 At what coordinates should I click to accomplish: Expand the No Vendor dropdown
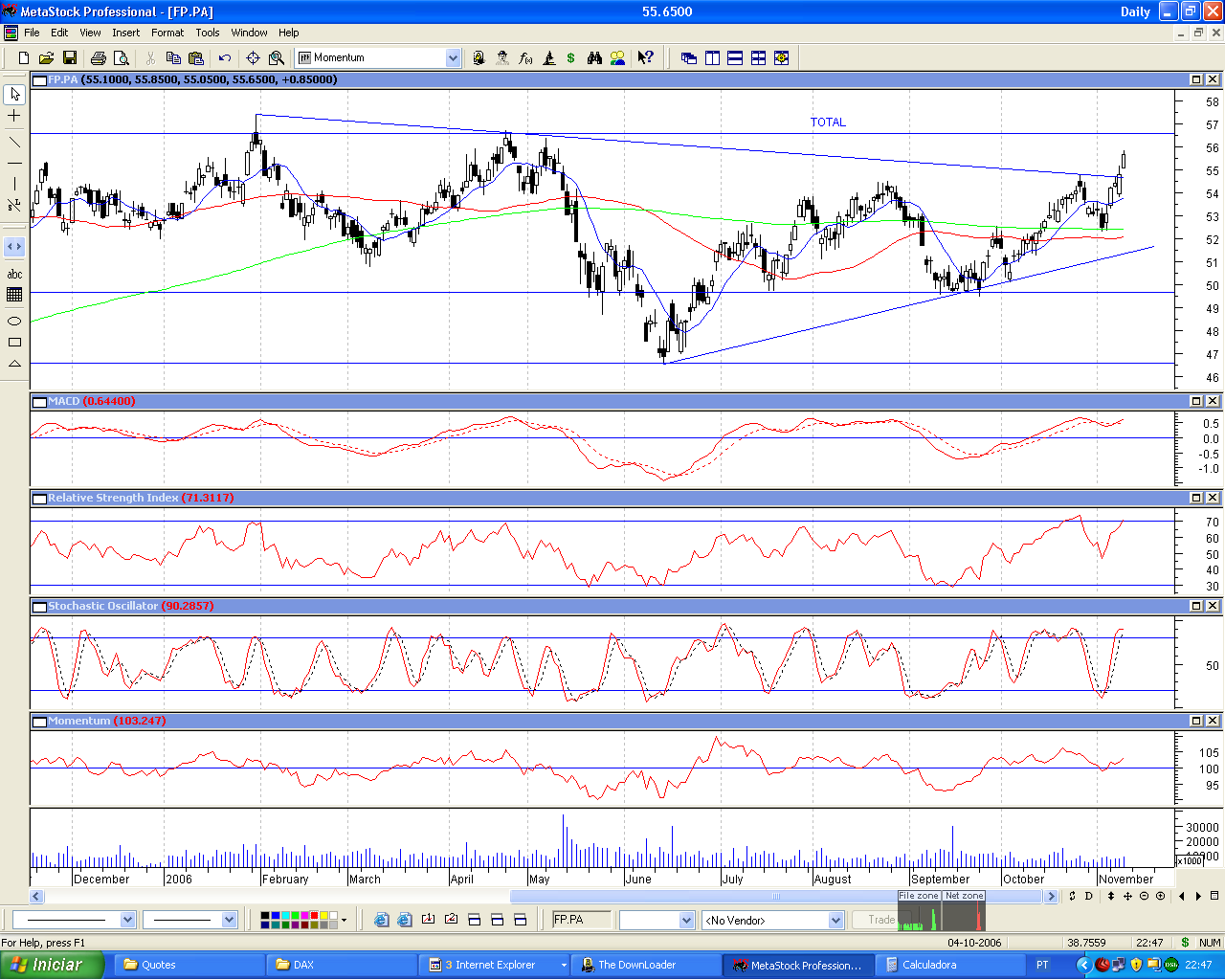(x=773, y=920)
